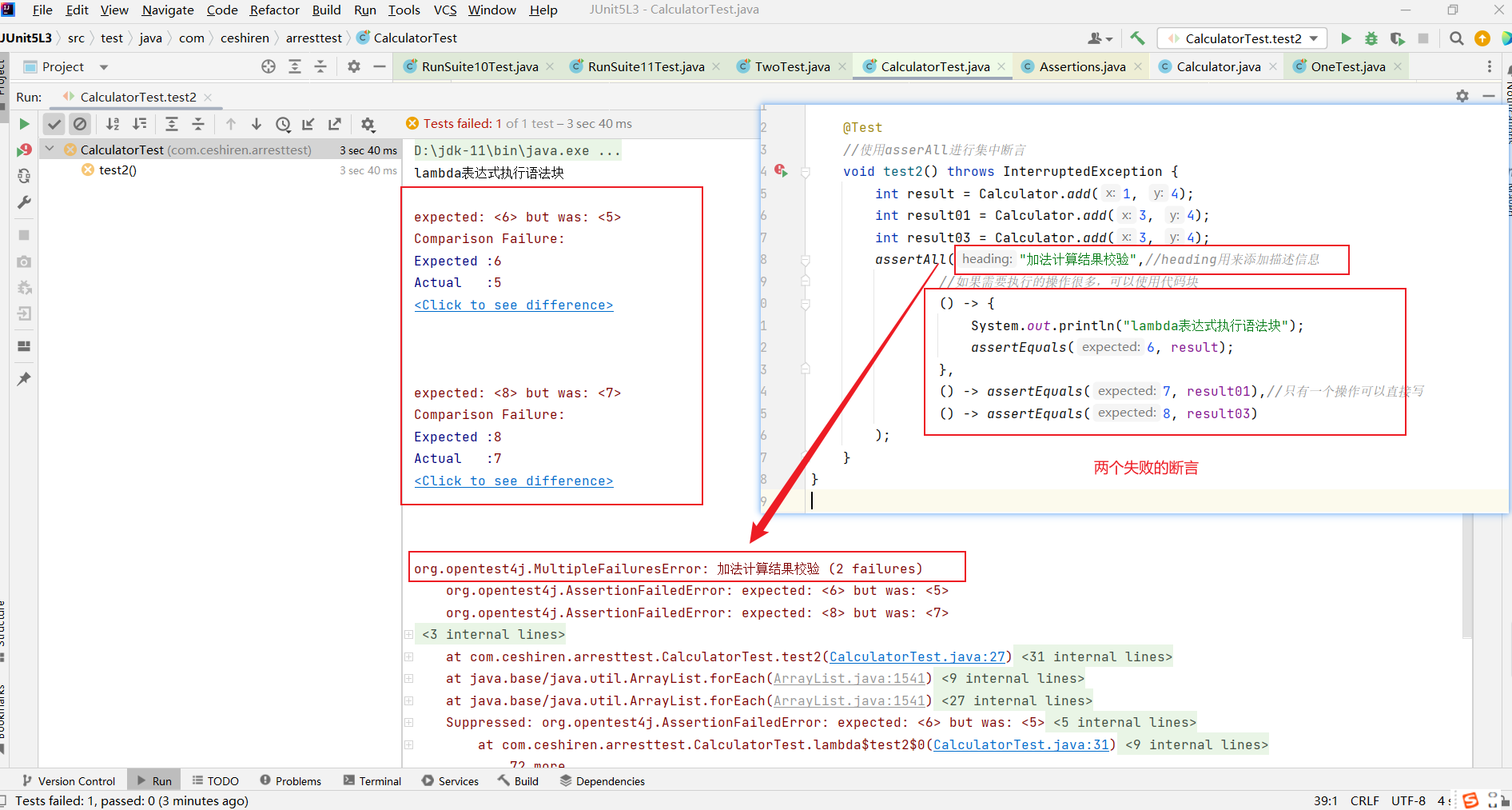
Task: Click first 'Click to see difference' link
Action: 513,305
